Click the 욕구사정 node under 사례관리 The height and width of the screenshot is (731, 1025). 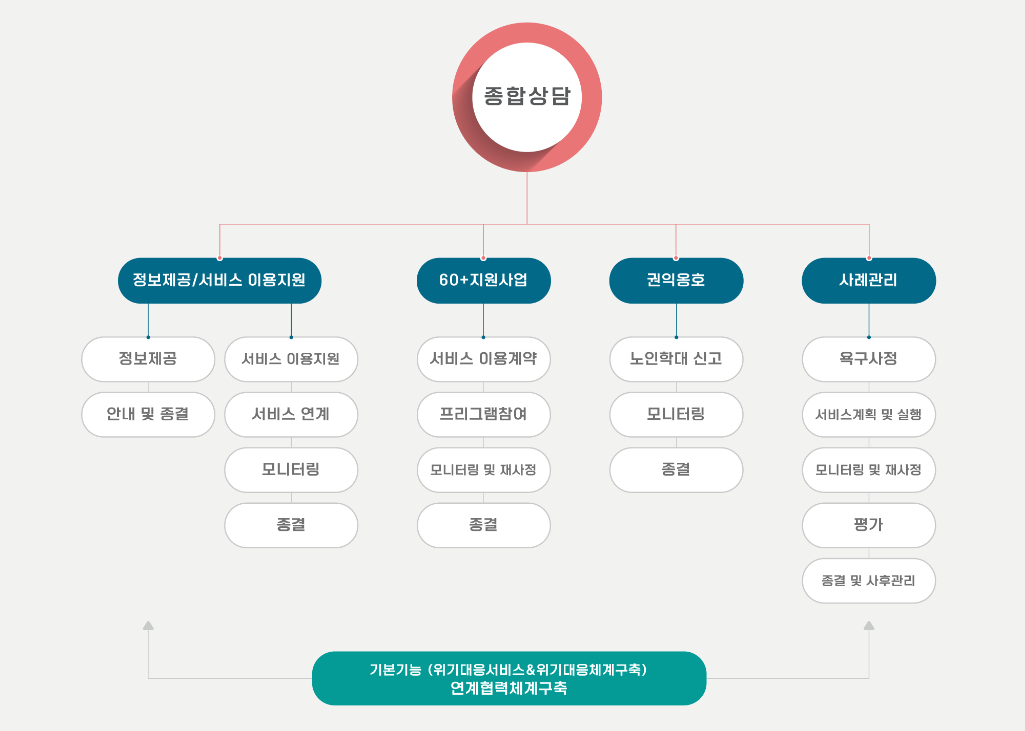868,360
